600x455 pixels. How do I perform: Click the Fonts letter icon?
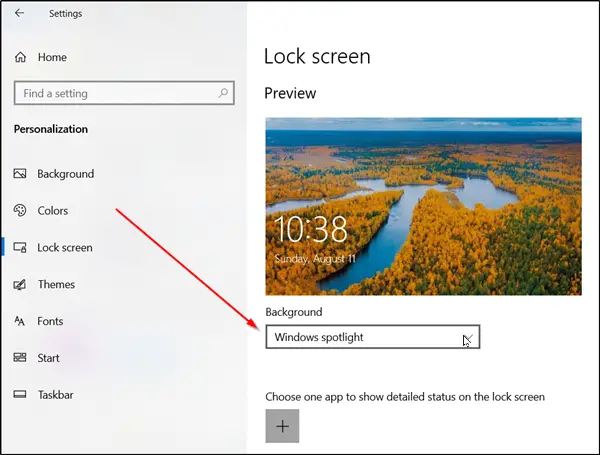click(20, 321)
